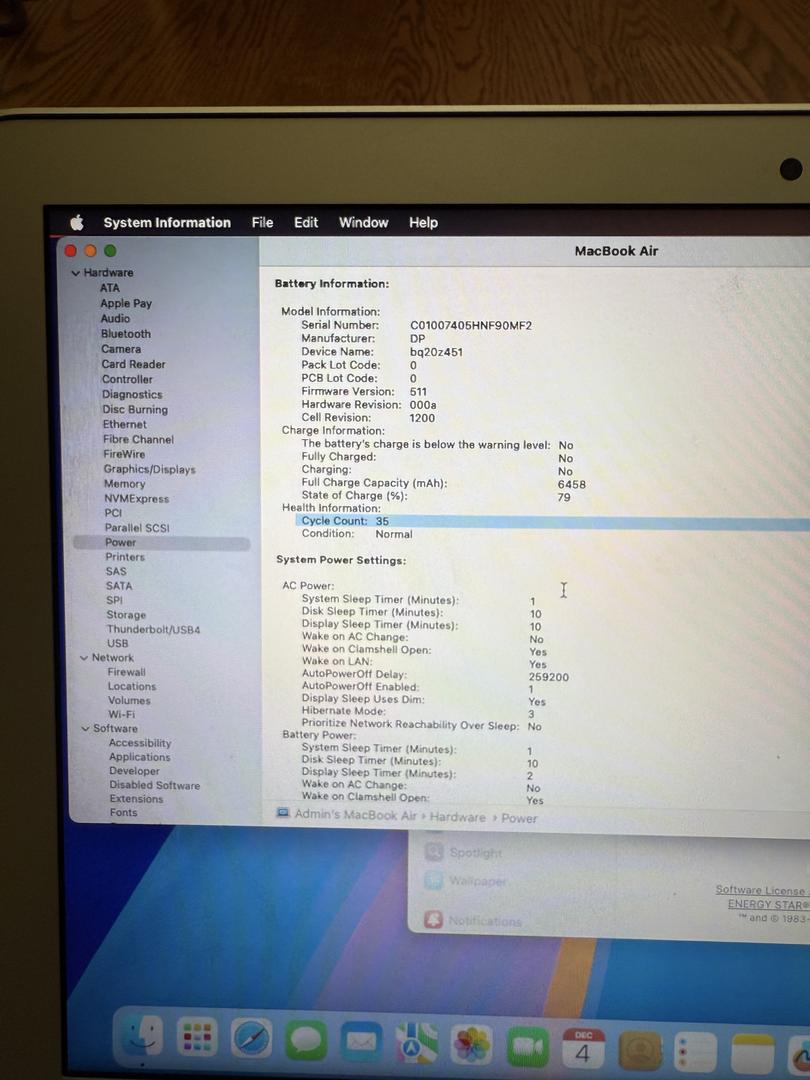Open Finder from the Dock
The height and width of the screenshot is (1080, 810).
point(142,1042)
